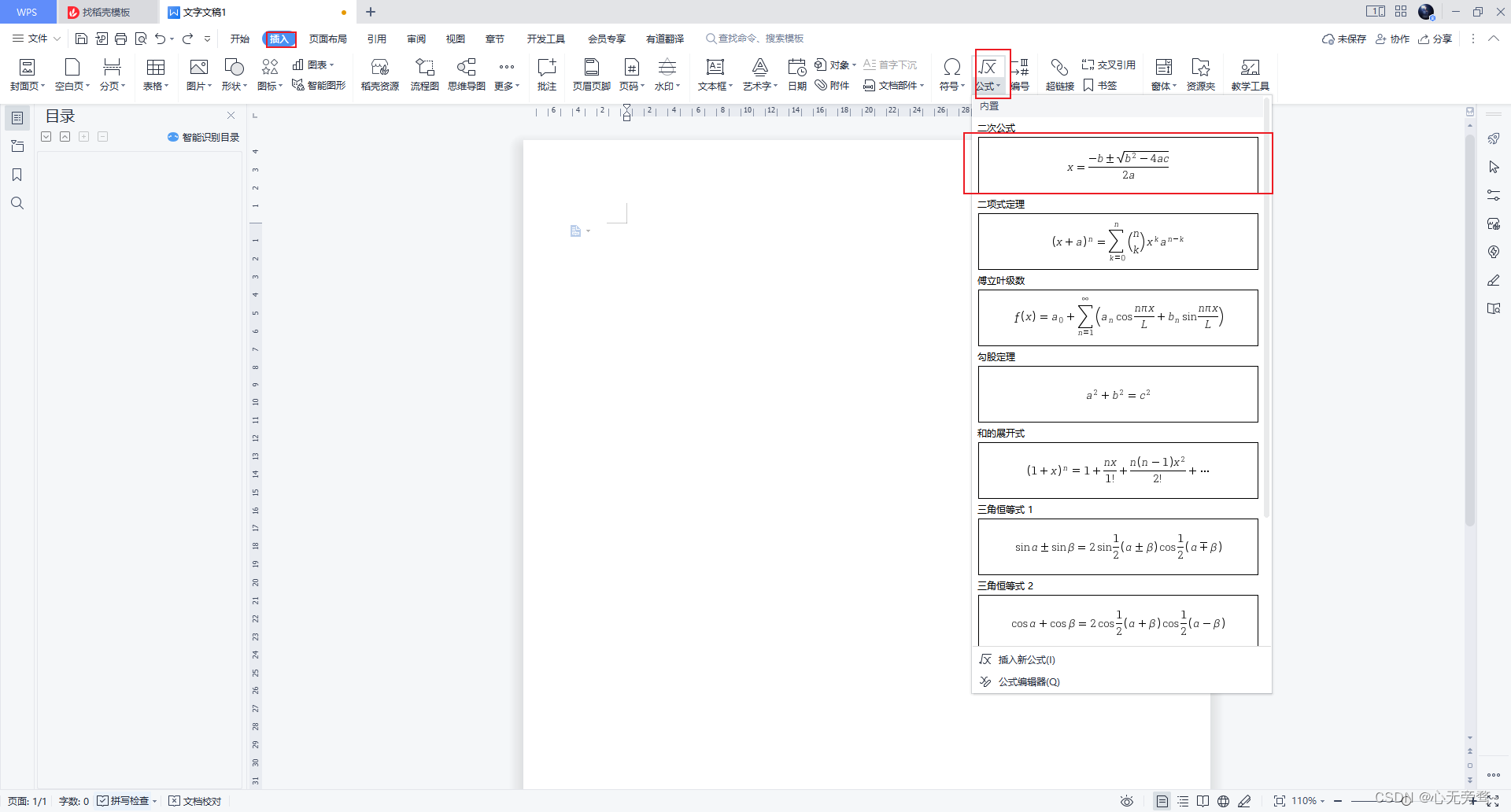Open 艺术字 word art tool
1511x812 pixels.
click(x=760, y=75)
